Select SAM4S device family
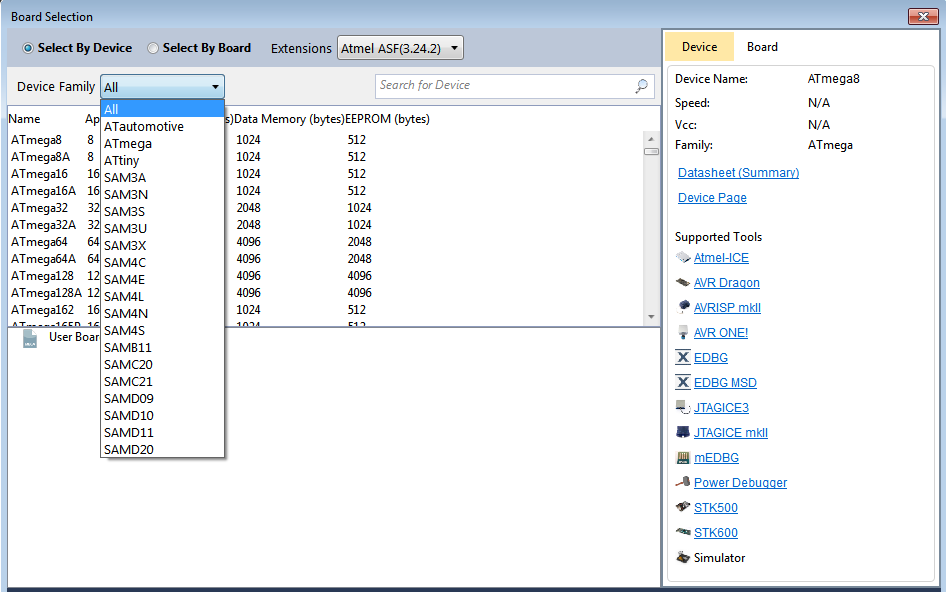The height and width of the screenshot is (592, 946). [x=162, y=330]
